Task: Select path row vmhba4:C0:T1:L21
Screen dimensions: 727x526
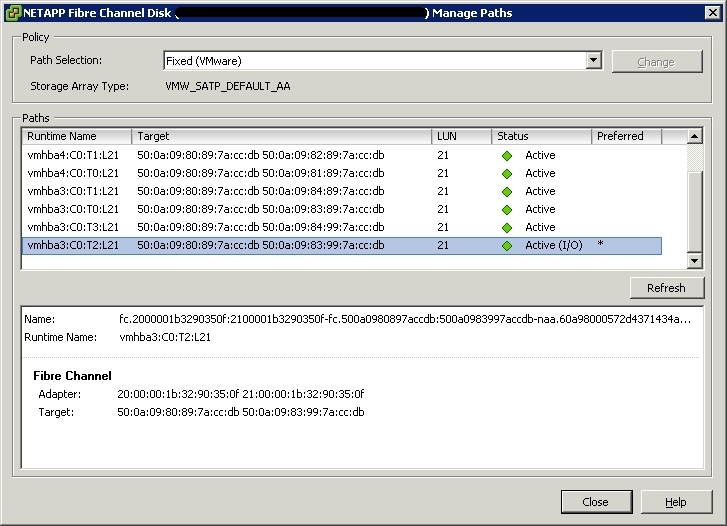Action: 342,155
